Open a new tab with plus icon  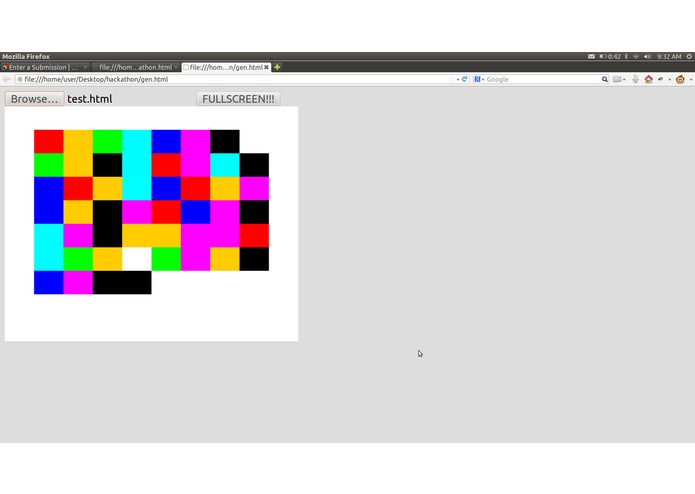[x=277, y=67]
